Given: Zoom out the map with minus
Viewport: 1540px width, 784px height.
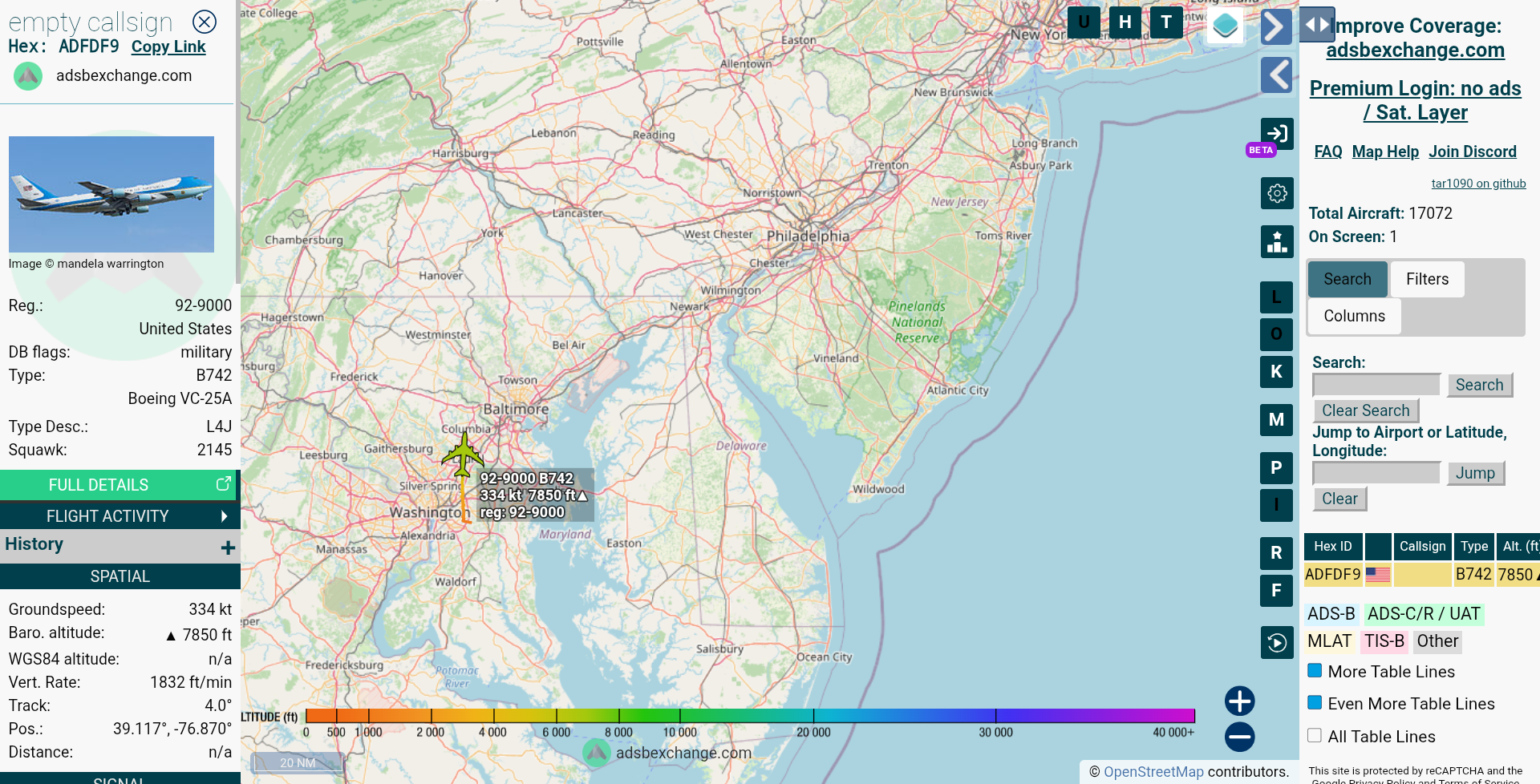Looking at the screenshot, I should click(x=1239, y=737).
